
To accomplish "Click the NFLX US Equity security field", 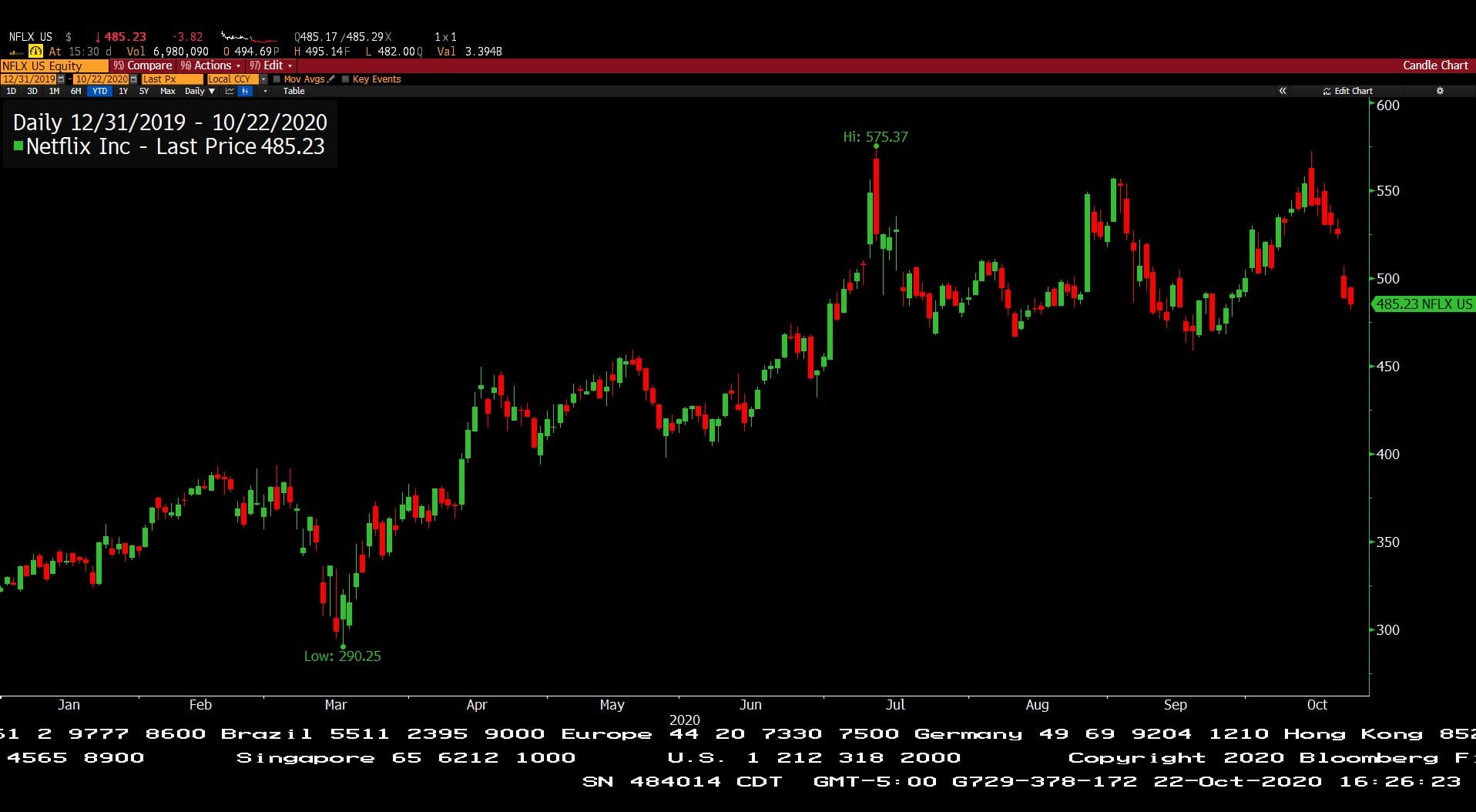I will coord(54,65).
